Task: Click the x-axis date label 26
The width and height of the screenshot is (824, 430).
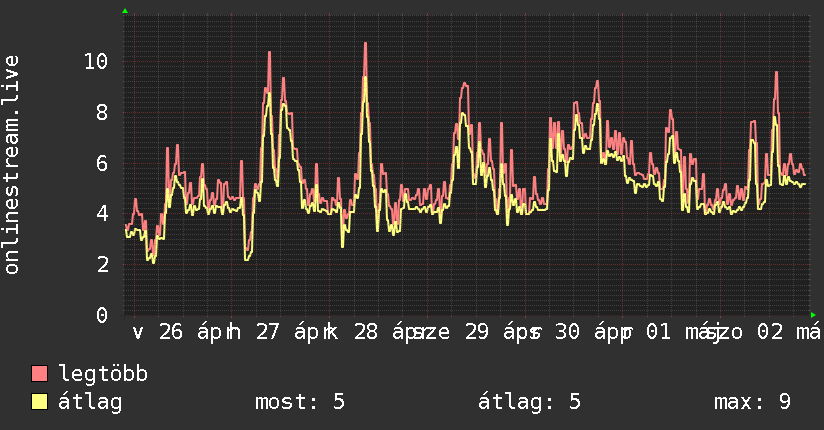Action: 171,332
